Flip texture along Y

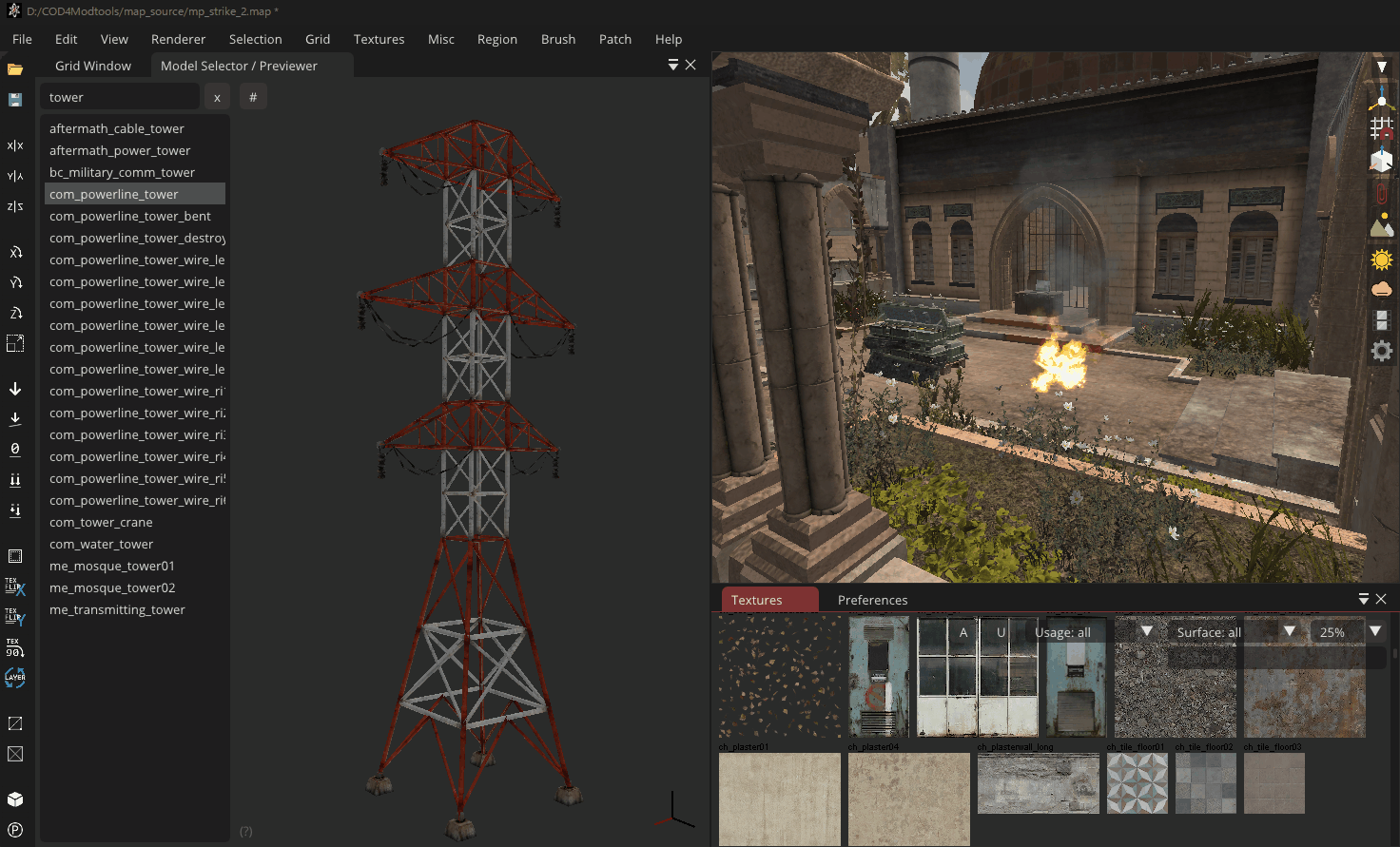click(x=15, y=617)
